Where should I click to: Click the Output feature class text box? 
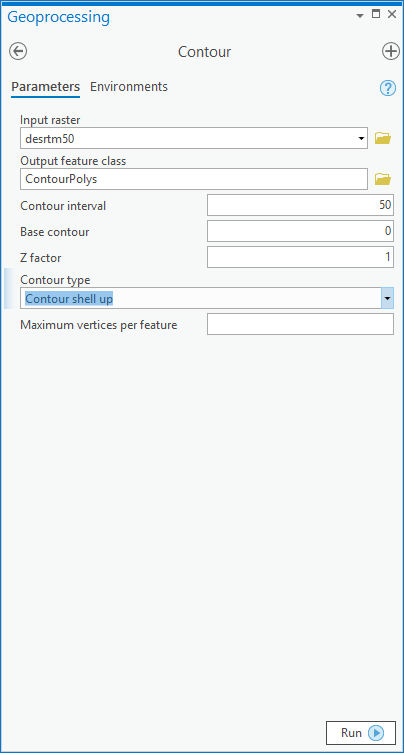click(194, 179)
